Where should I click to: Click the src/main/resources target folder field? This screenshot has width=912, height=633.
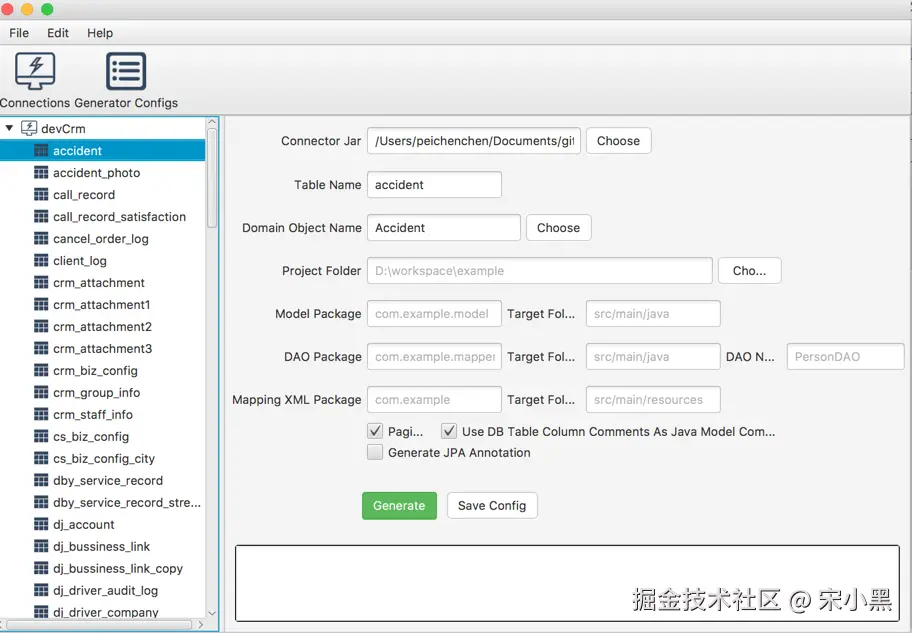click(x=653, y=400)
